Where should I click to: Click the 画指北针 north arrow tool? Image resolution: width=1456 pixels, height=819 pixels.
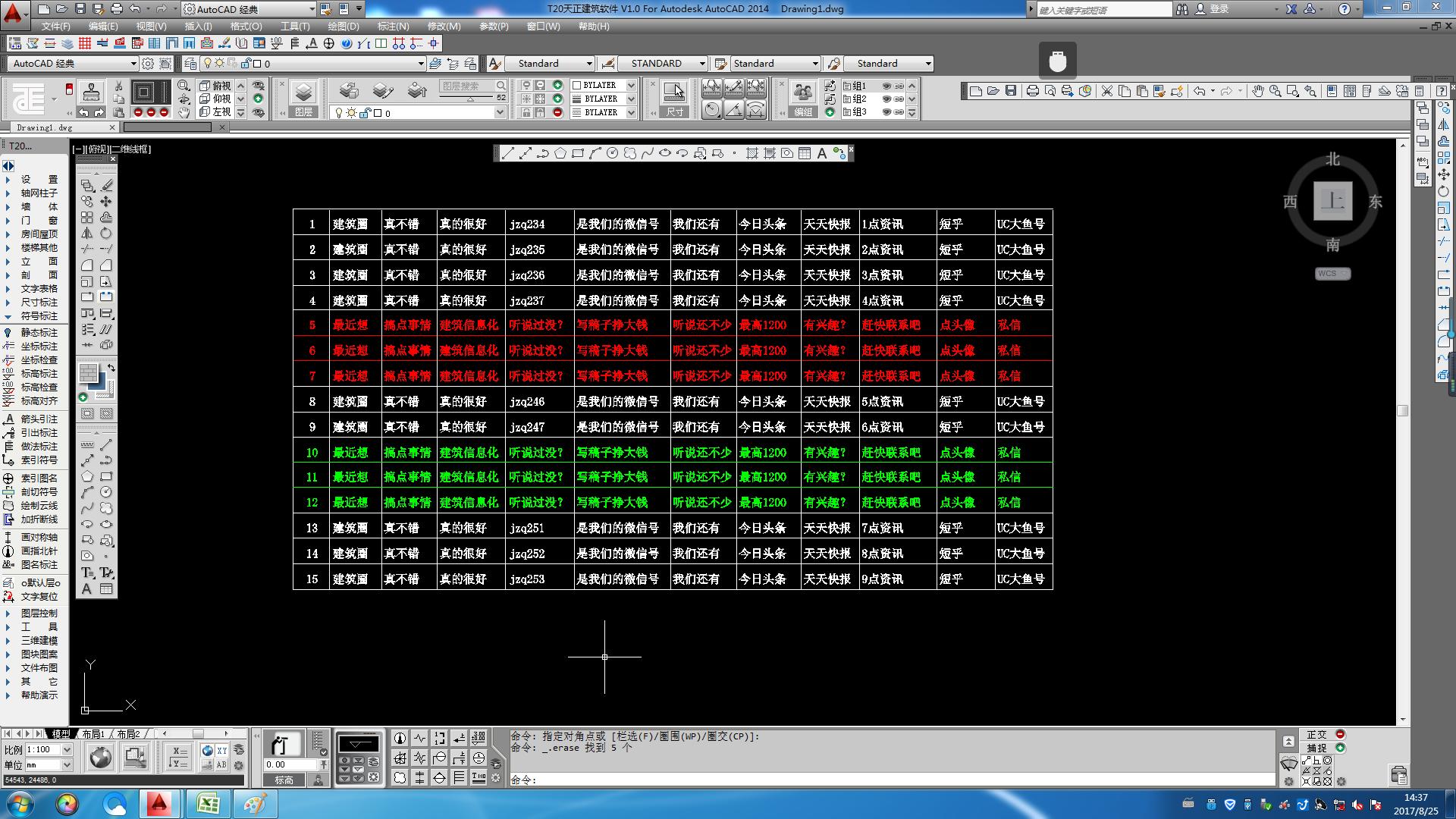coord(39,551)
